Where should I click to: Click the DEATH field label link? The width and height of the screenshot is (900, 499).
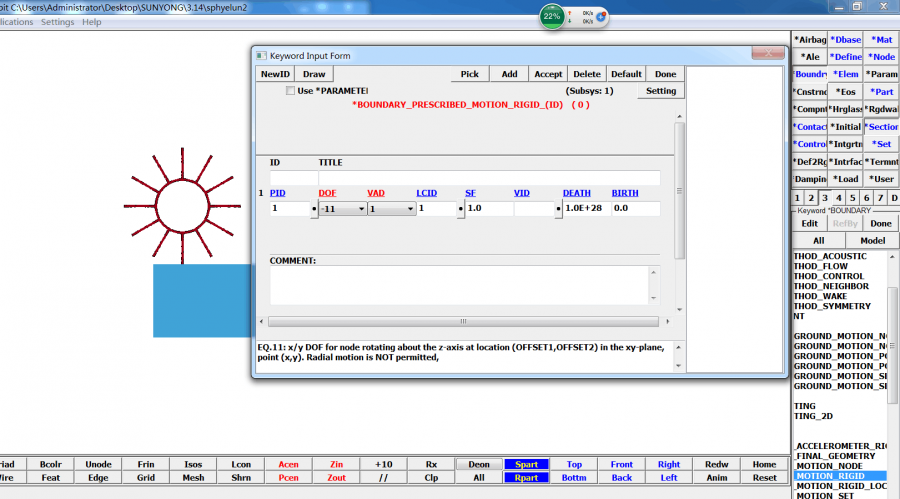click(x=576, y=192)
